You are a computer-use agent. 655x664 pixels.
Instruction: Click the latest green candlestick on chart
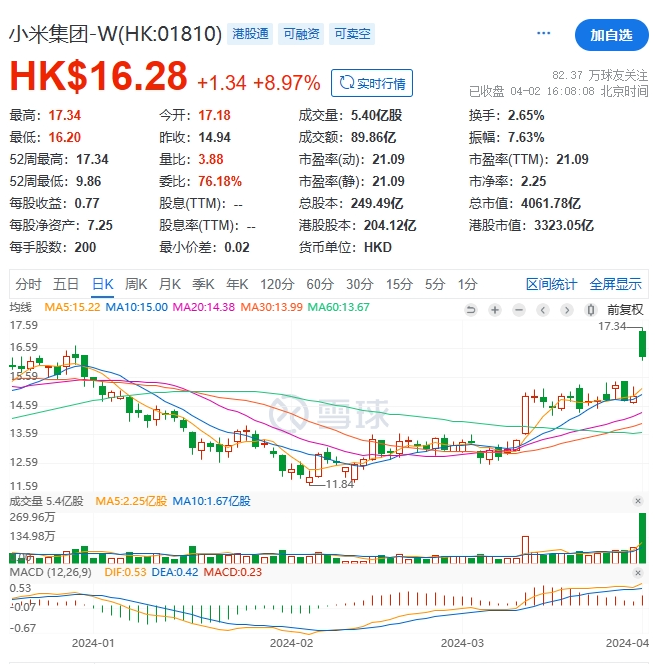tap(642, 344)
